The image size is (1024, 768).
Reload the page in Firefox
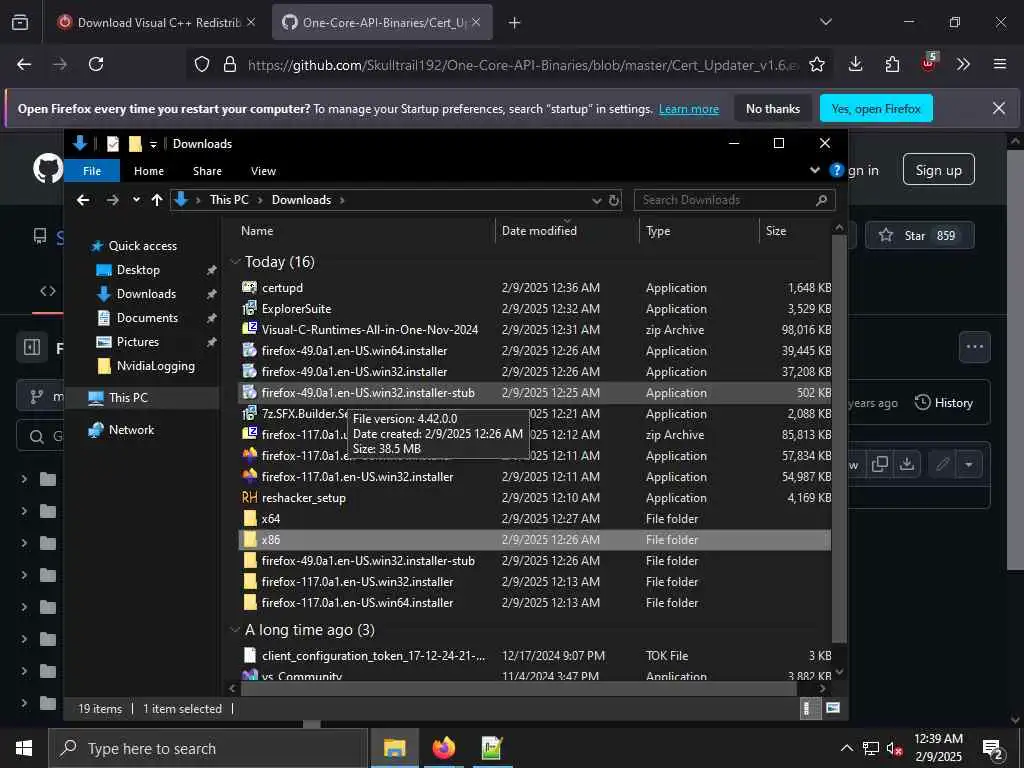[96, 64]
